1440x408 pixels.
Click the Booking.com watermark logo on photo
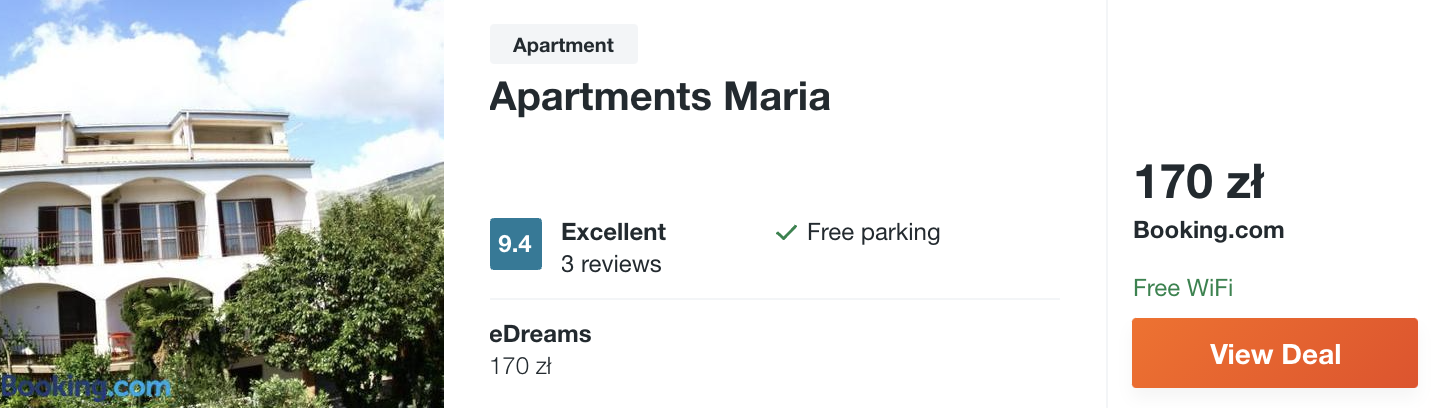[x=86, y=388]
